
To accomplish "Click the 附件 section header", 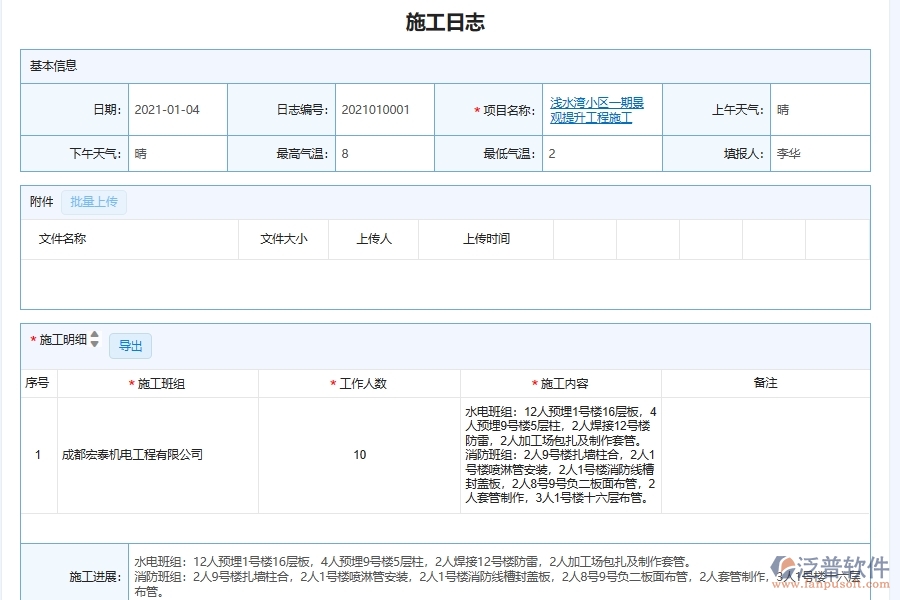I will pos(39,202).
